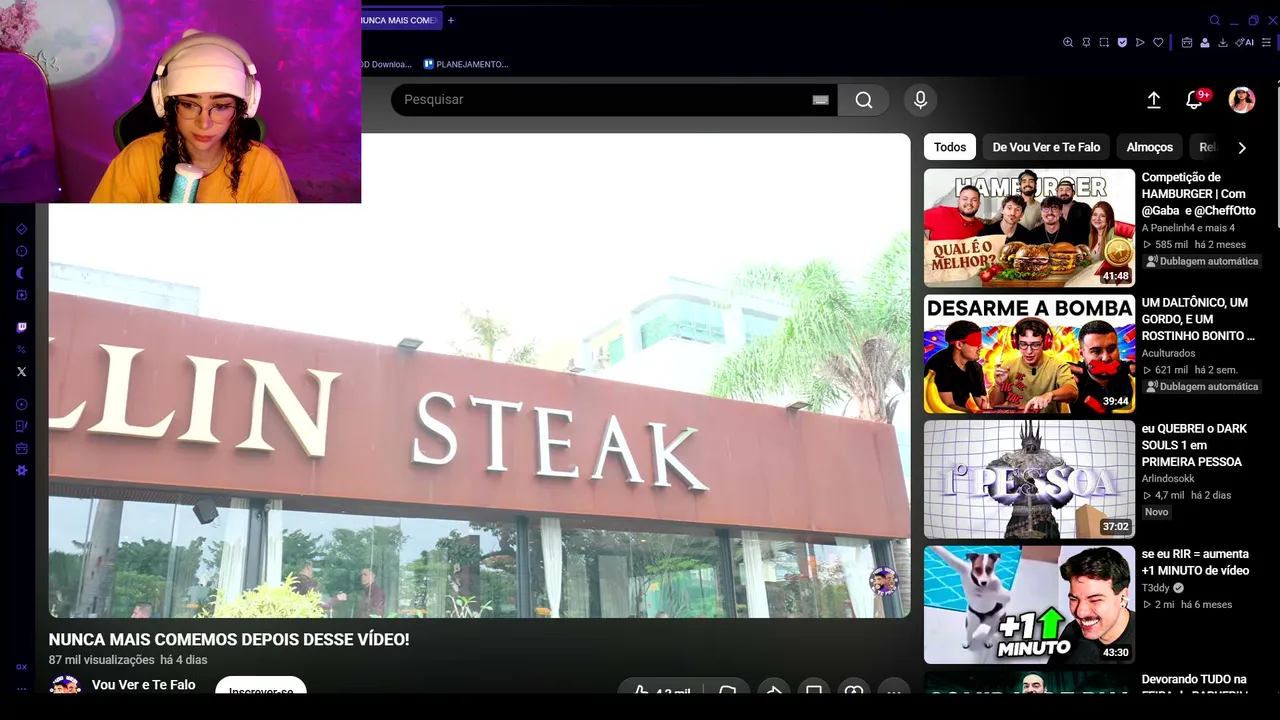Select the NUNCA MAIS COMEMOS browser tab
This screenshot has width=1280, height=720.
[x=398, y=20]
